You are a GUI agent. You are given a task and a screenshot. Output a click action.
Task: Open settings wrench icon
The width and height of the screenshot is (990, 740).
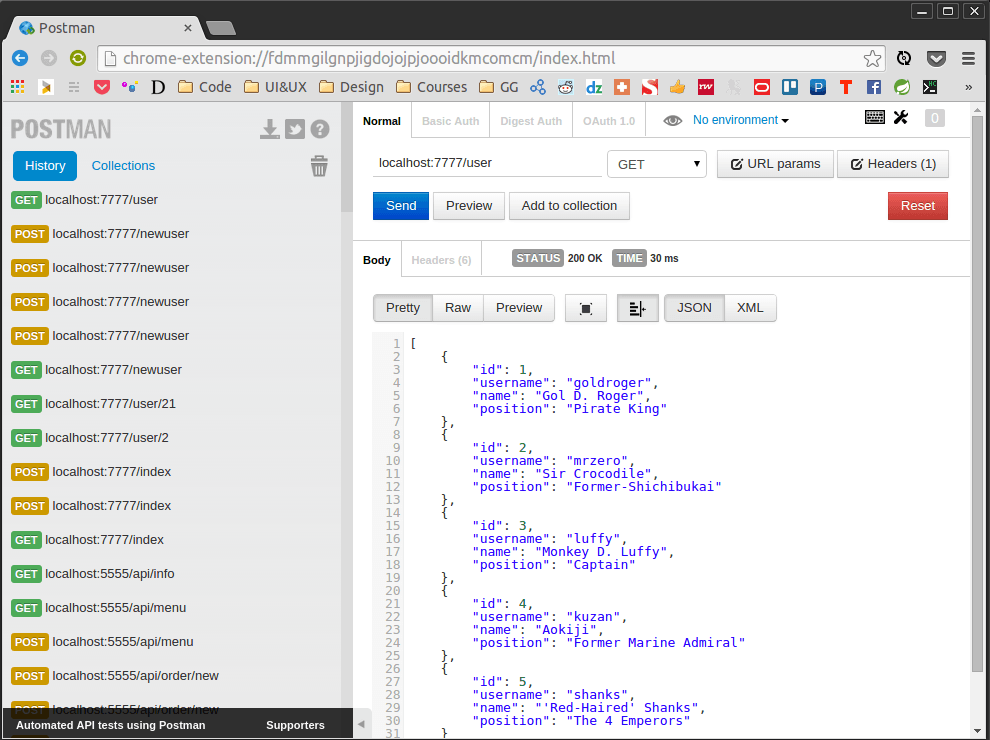click(x=901, y=117)
